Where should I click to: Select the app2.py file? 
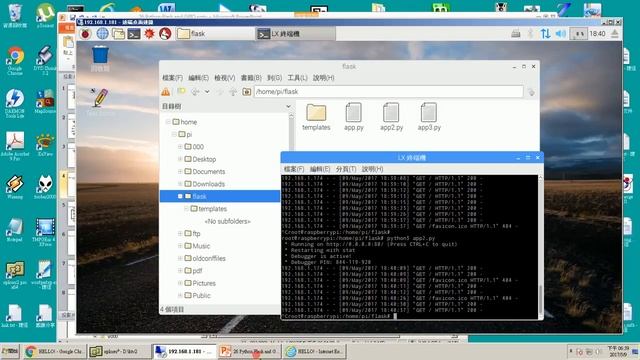tap(391, 117)
